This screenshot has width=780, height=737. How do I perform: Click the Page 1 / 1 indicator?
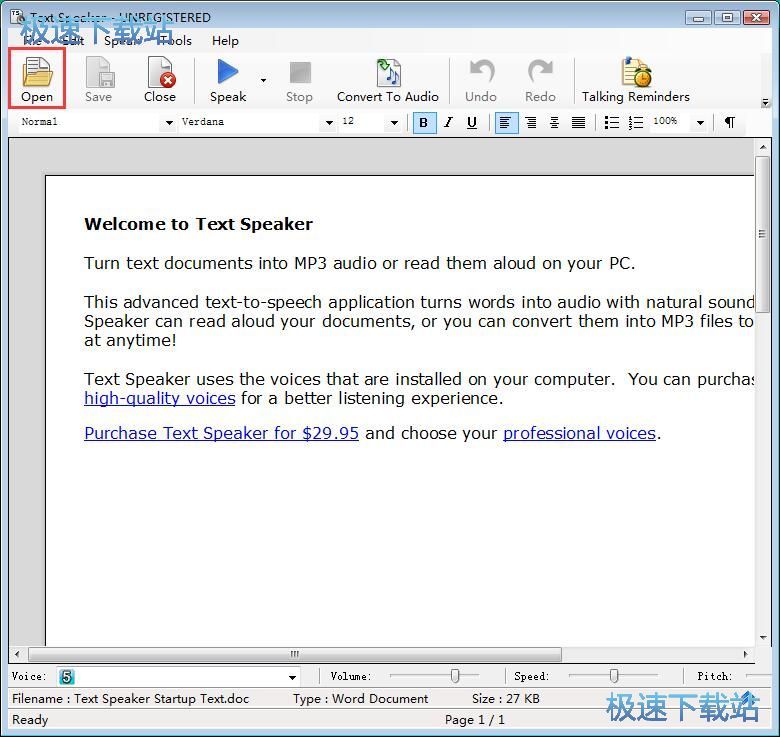click(475, 720)
